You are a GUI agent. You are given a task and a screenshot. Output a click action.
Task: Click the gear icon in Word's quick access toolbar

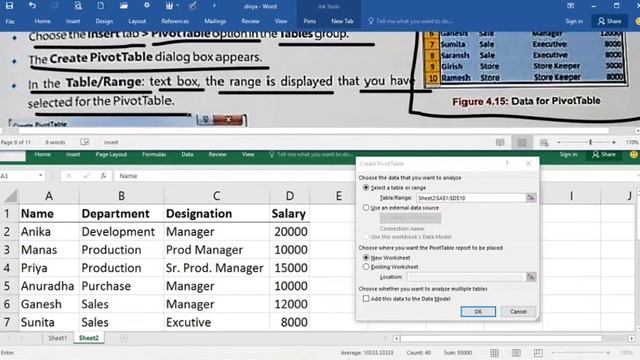coord(147,5)
